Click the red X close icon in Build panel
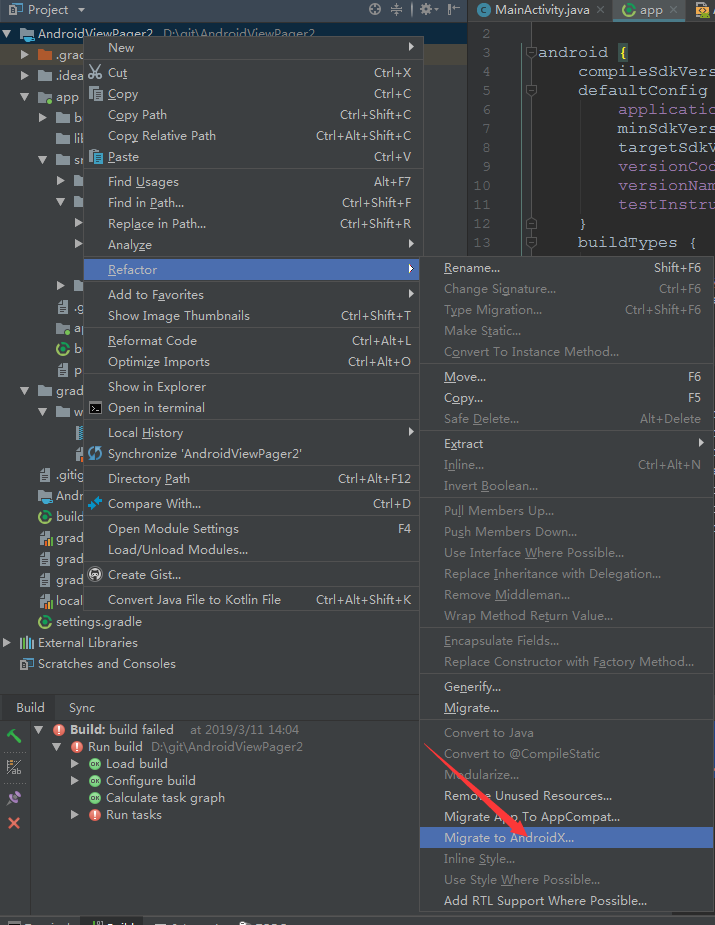This screenshot has width=715, height=925. tap(14, 823)
